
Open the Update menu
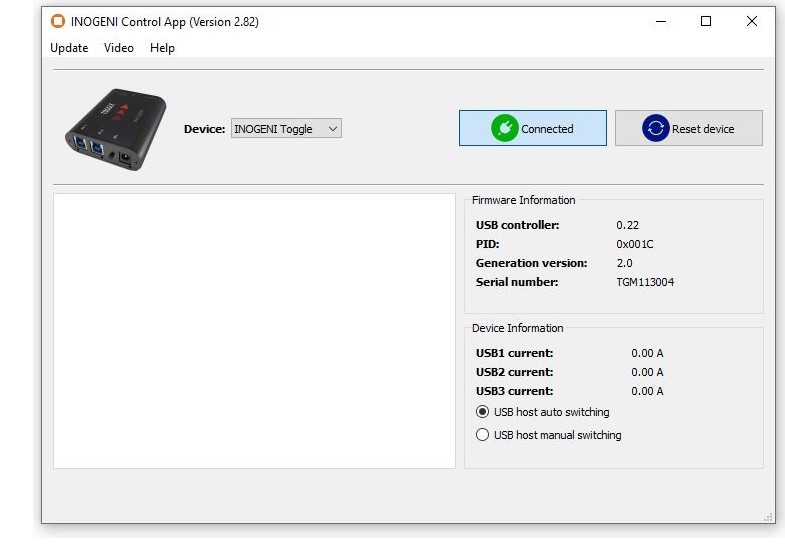69,48
